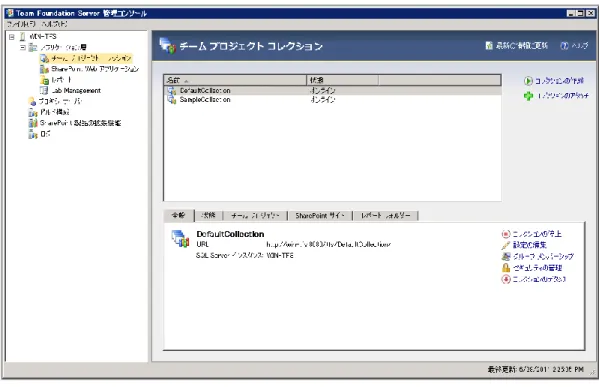Open the ヘルプ link in header

pyautogui.click(x=580, y=46)
